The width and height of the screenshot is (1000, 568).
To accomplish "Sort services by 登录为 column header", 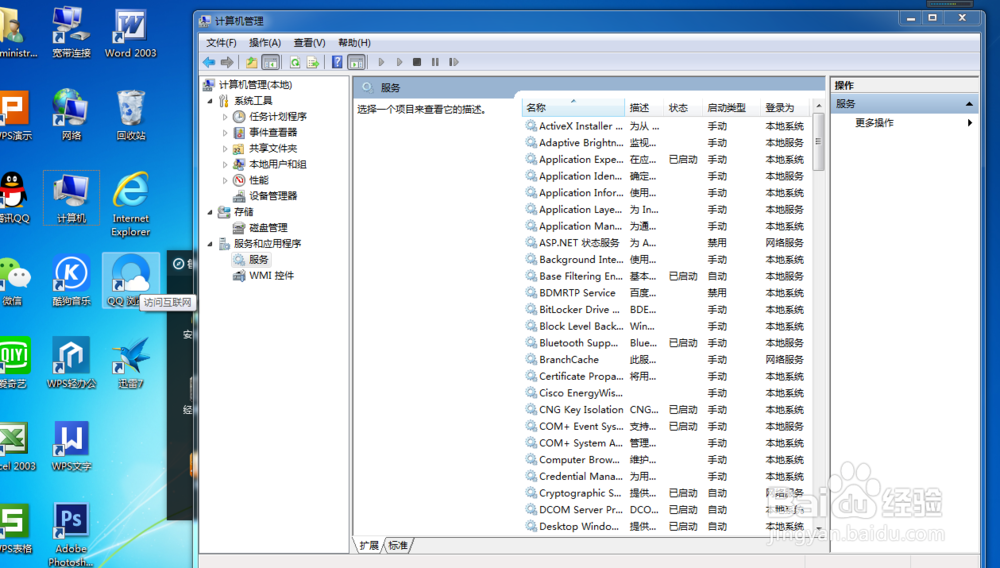I will coord(786,108).
